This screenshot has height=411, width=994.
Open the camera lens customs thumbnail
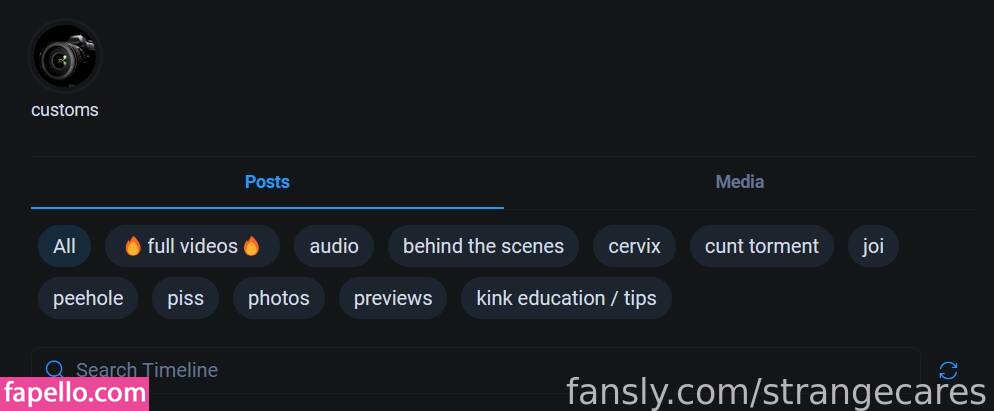coord(65,56)
